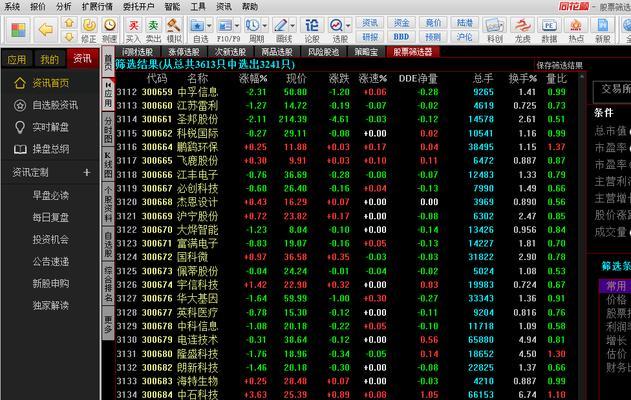Open the 帮助 menu
Image resolution: width=631 pixels, height=400 pixels.
point(250,6)
